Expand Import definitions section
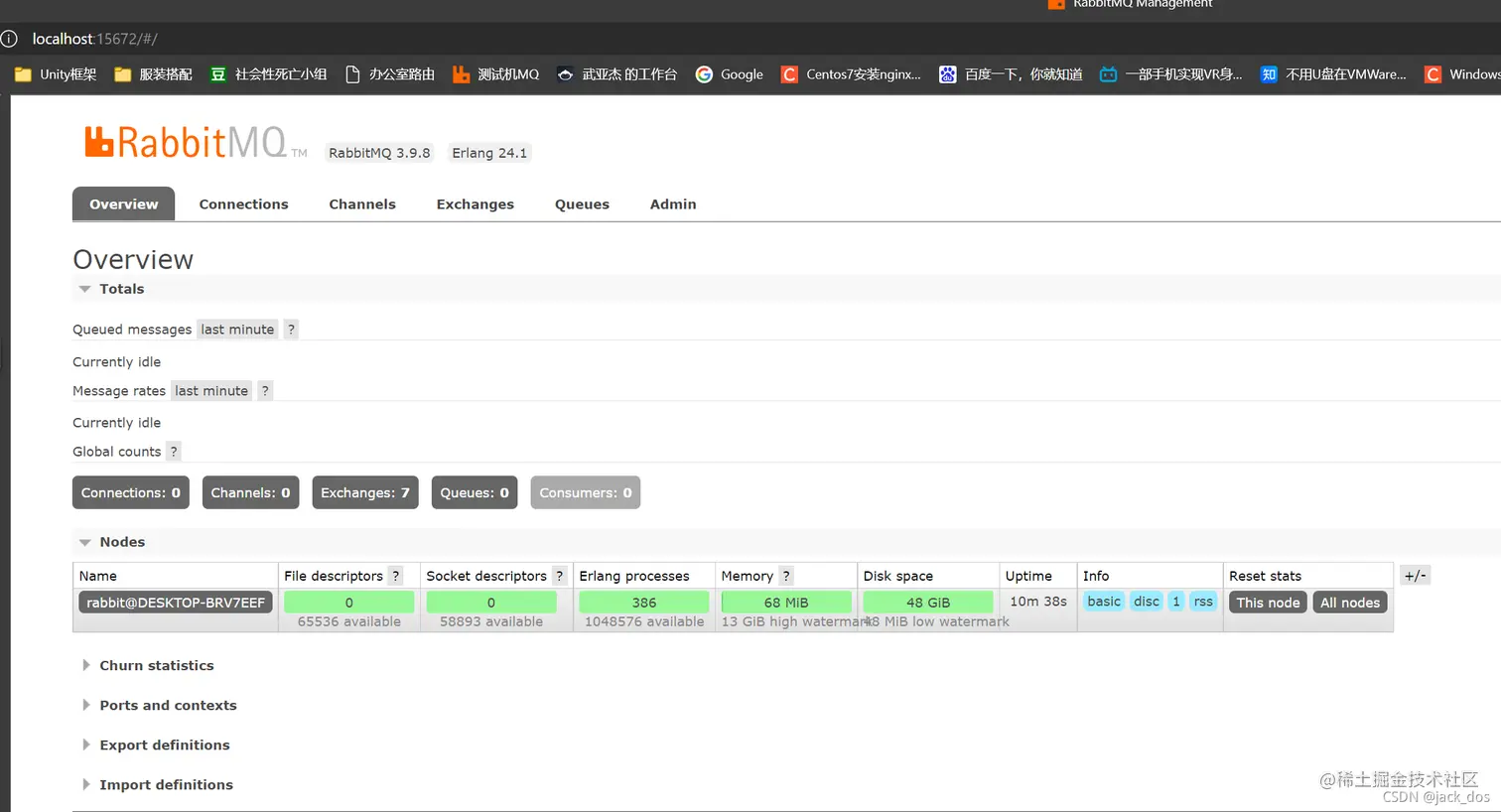Image resolution: width=1501 pixels, height=812 pixels. coord(157,784)
